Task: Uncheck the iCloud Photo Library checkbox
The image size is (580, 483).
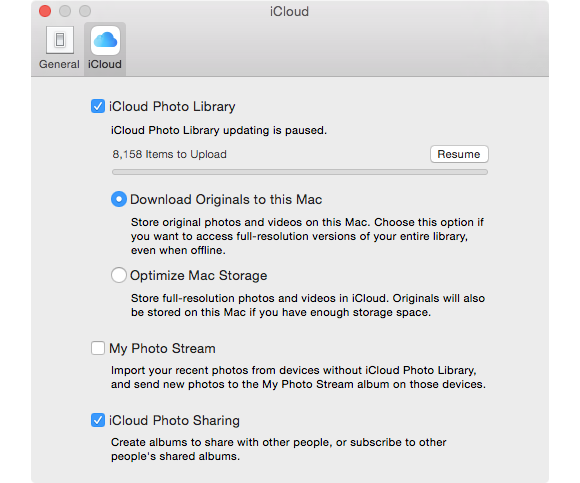Action: point(98,106)
